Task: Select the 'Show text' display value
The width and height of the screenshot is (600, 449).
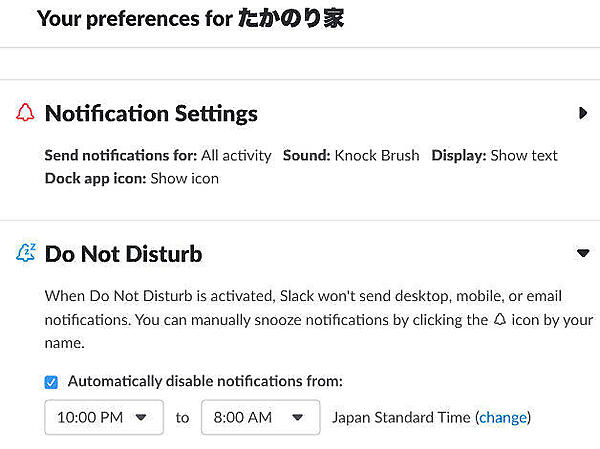Action: click(x=524, y=155)
